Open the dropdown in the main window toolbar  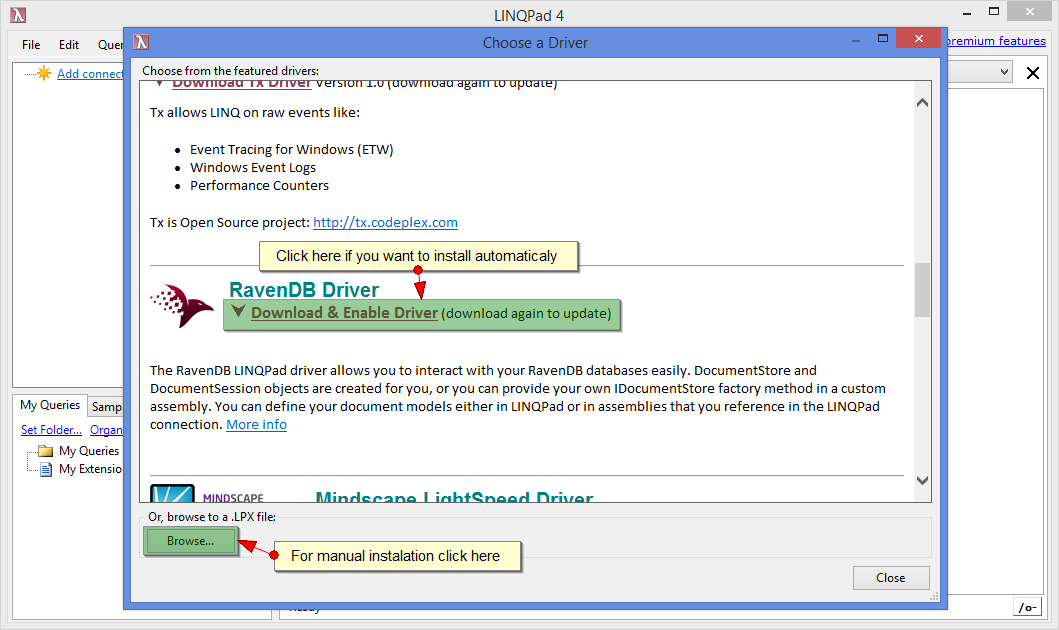point(1004,72)
